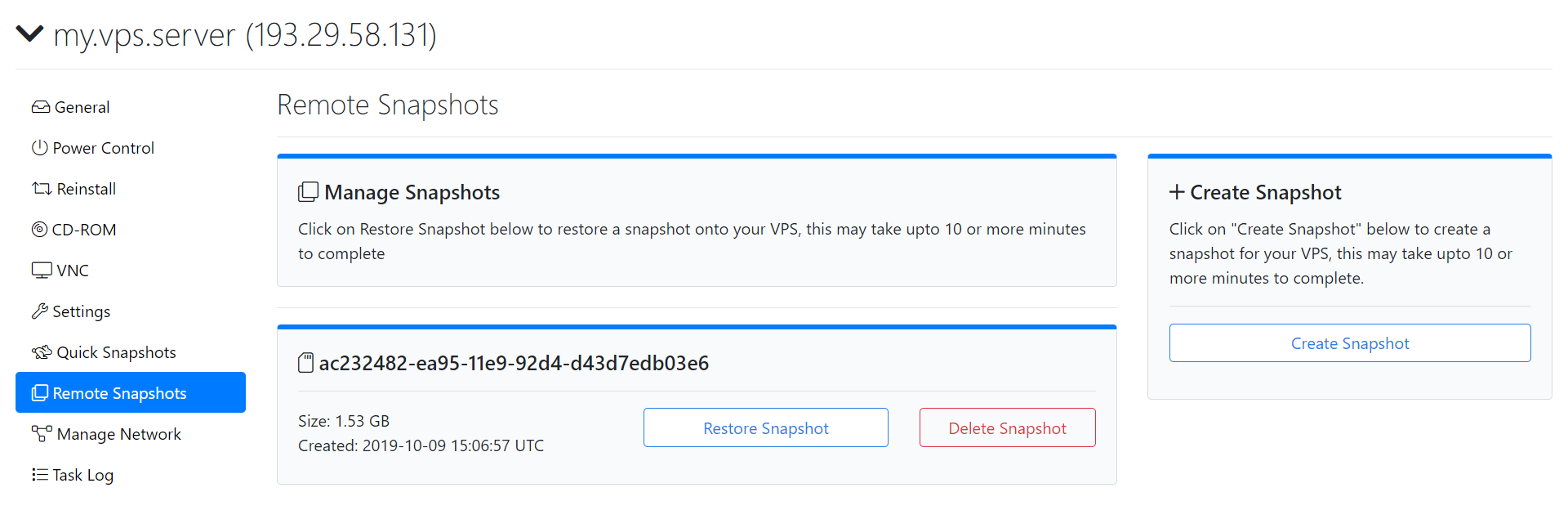Delete the ac232482 snapshot
1568x528 pixels.
pyautogui.click(x=1007, y=427)
